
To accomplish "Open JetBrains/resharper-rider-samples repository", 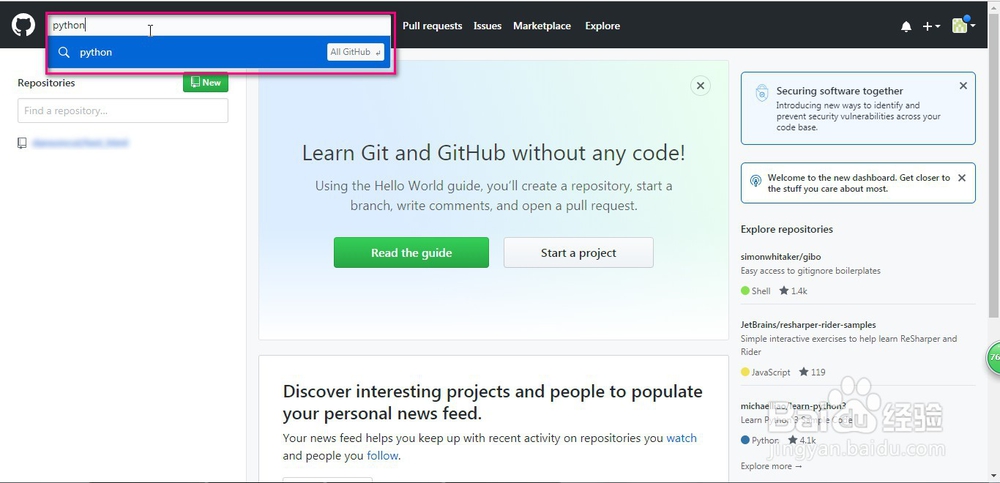I will 808,325.
